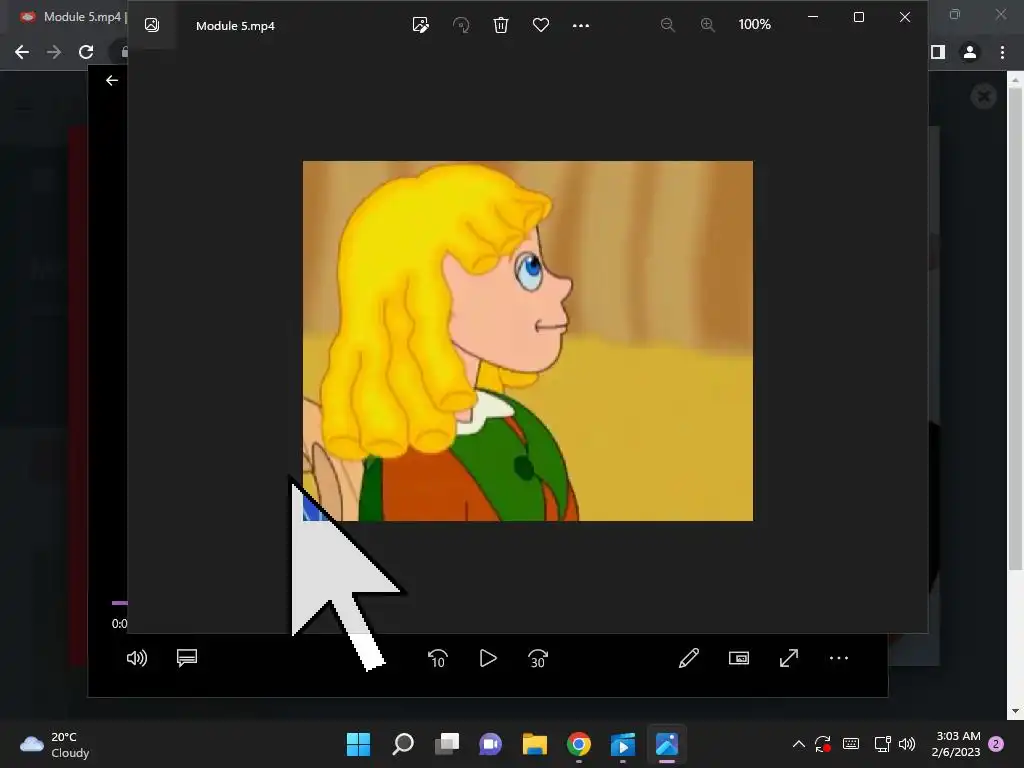Zoom in on the photo
This screenshot has width=1024, height=768.
coord(707,25)
